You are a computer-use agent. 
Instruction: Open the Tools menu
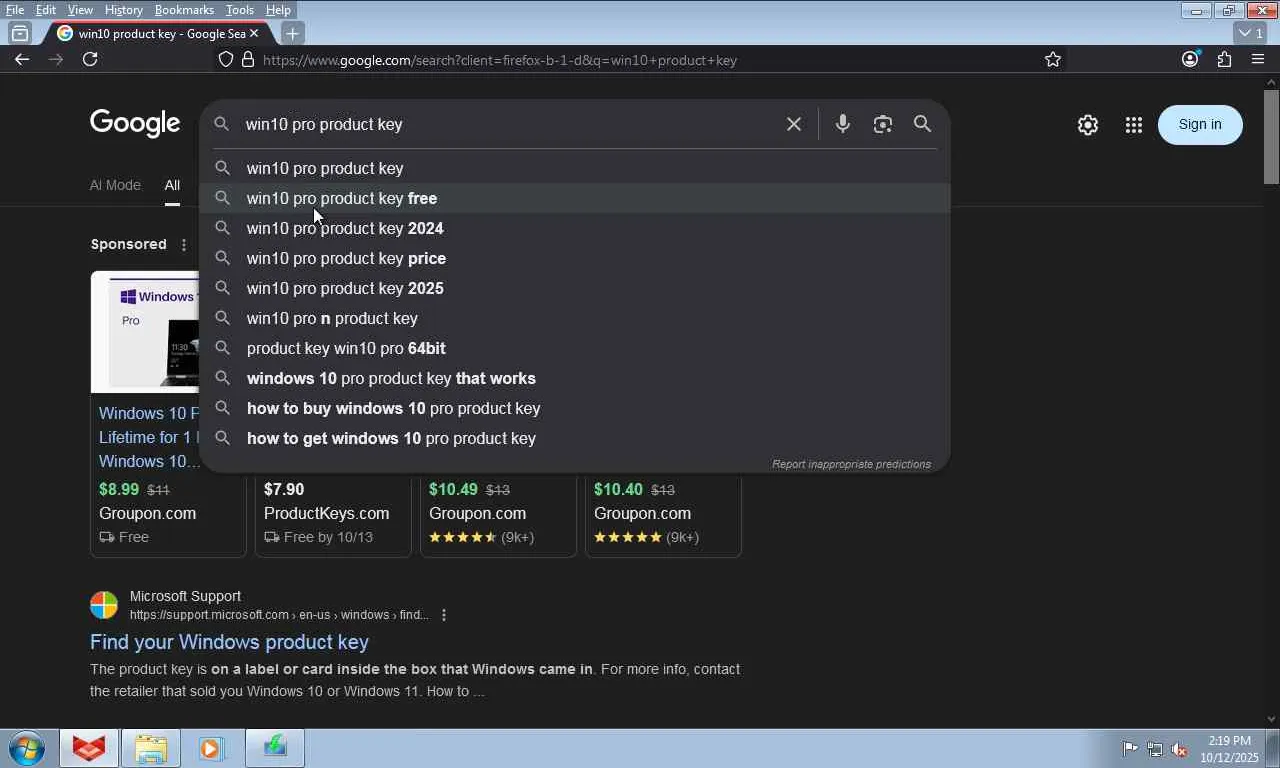[x=239, y=10]
